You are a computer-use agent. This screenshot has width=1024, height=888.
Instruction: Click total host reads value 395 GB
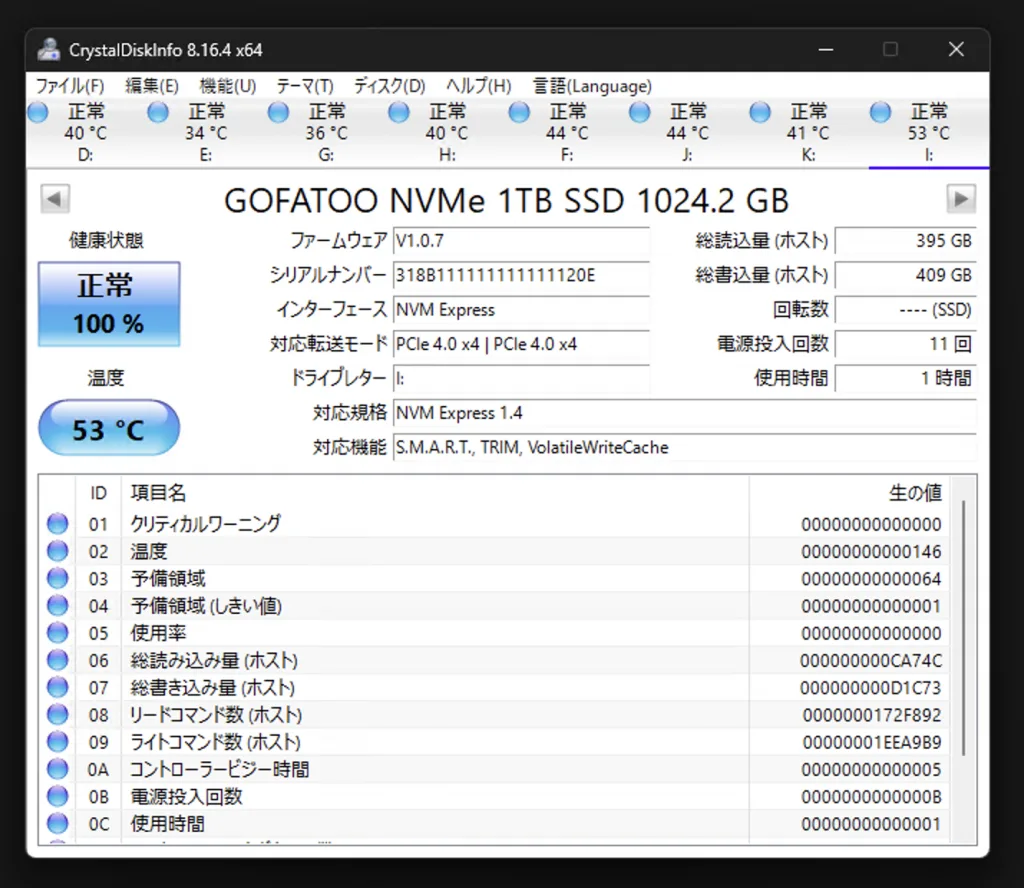point(906,241)
